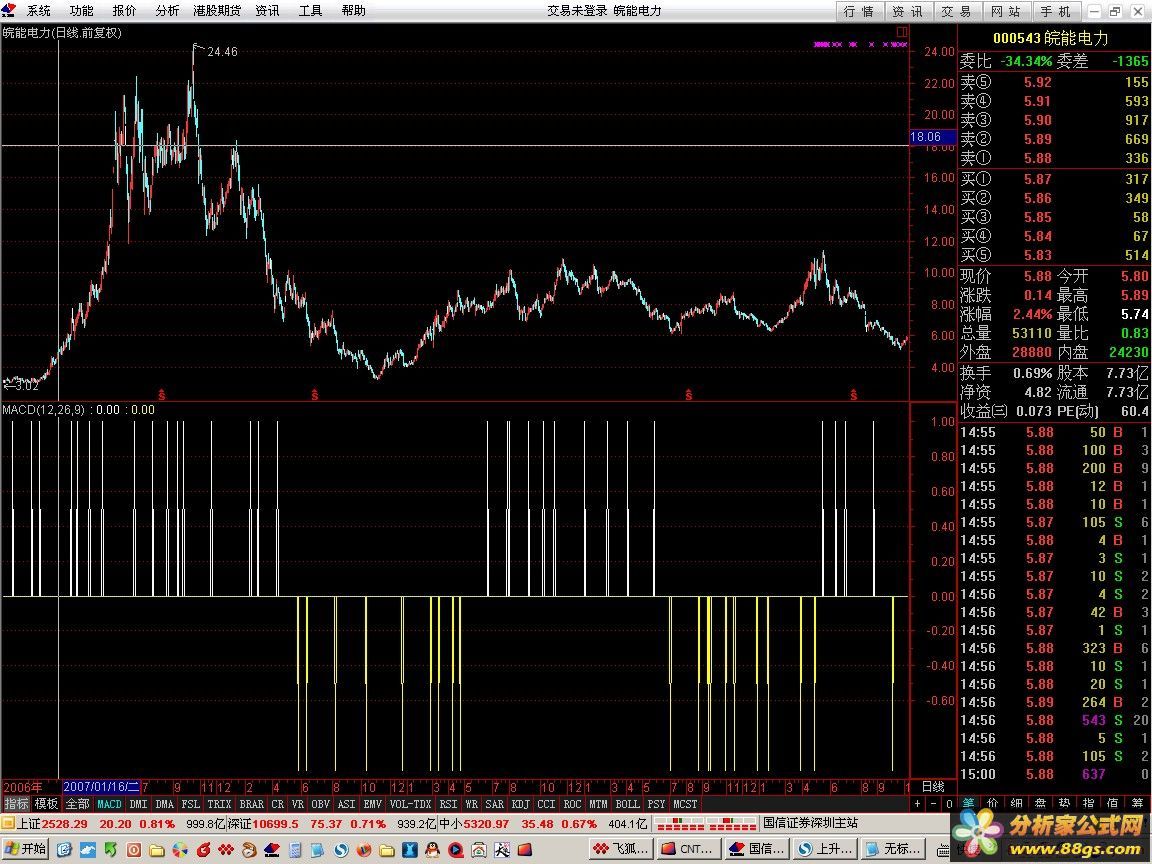Click the red swirl G quick launch icon
The height and width of the screenshot is (864, 1152).
pyautogui.click(x=203, y=850)
